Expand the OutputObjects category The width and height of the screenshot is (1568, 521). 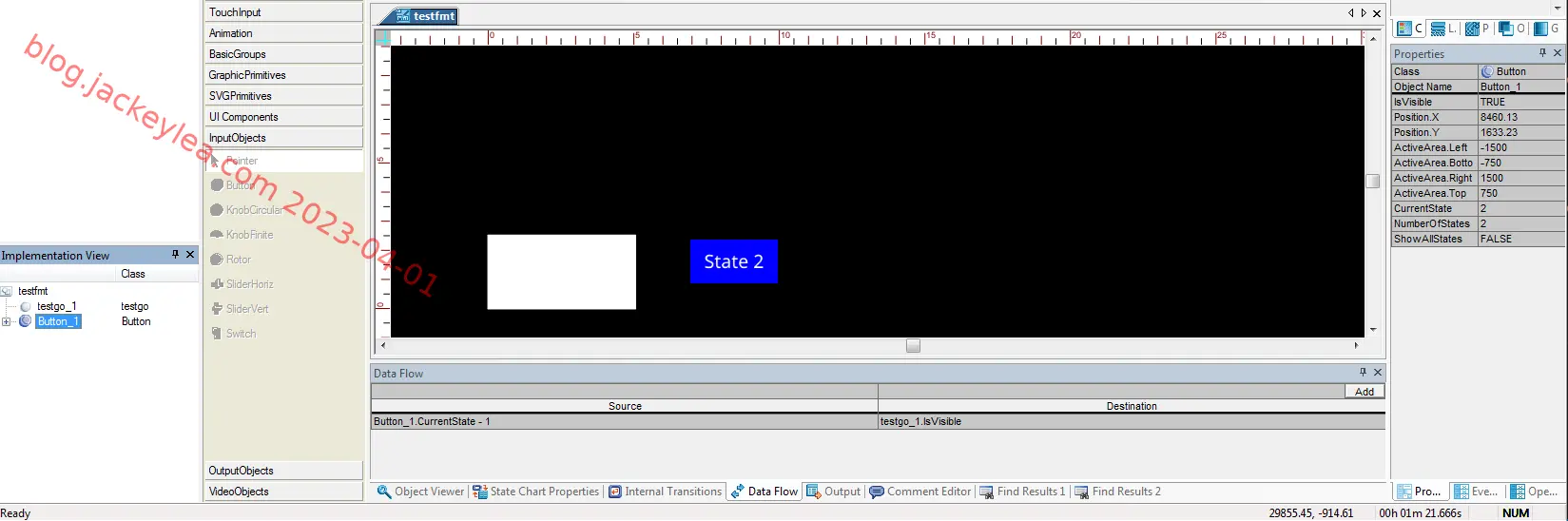click(x=283, y=471)
